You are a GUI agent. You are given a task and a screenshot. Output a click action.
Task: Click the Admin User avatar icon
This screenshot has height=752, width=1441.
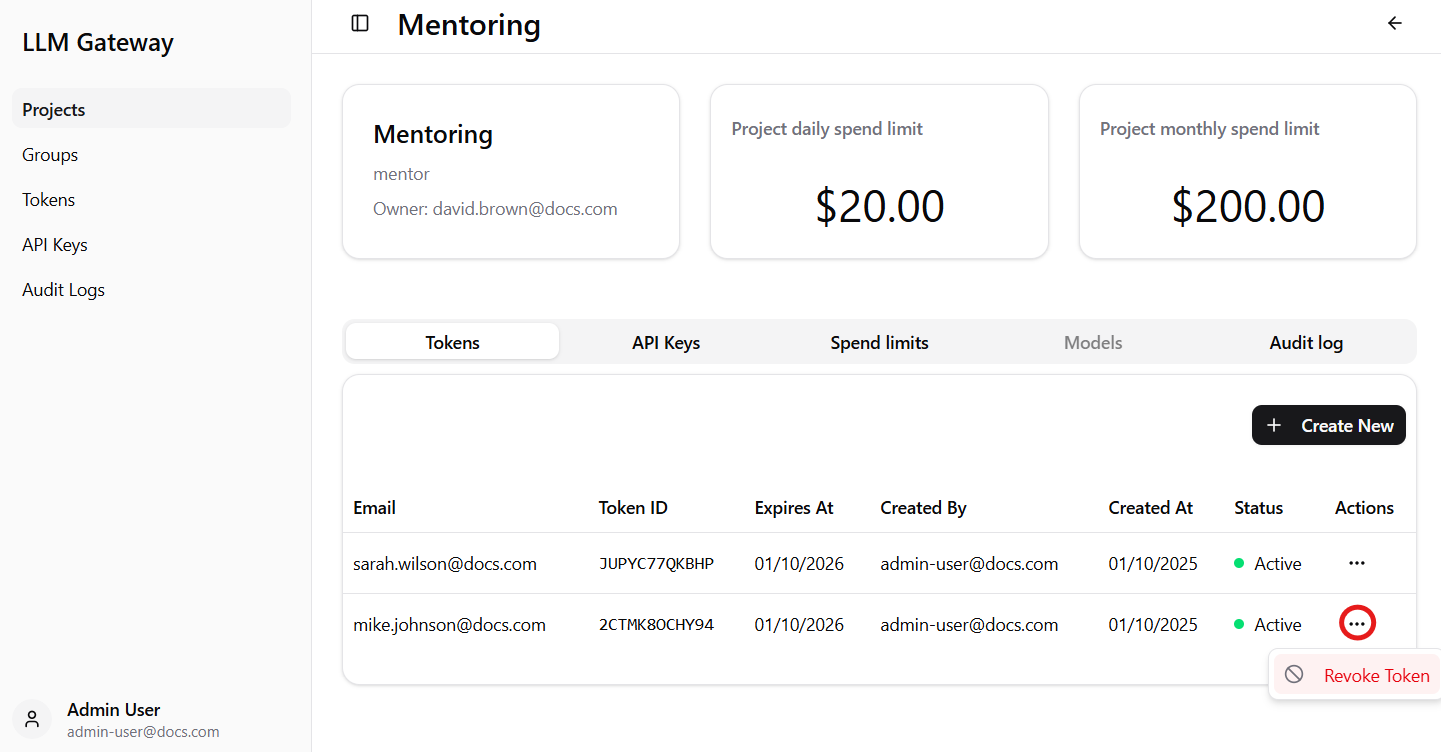tap(32, 718)
